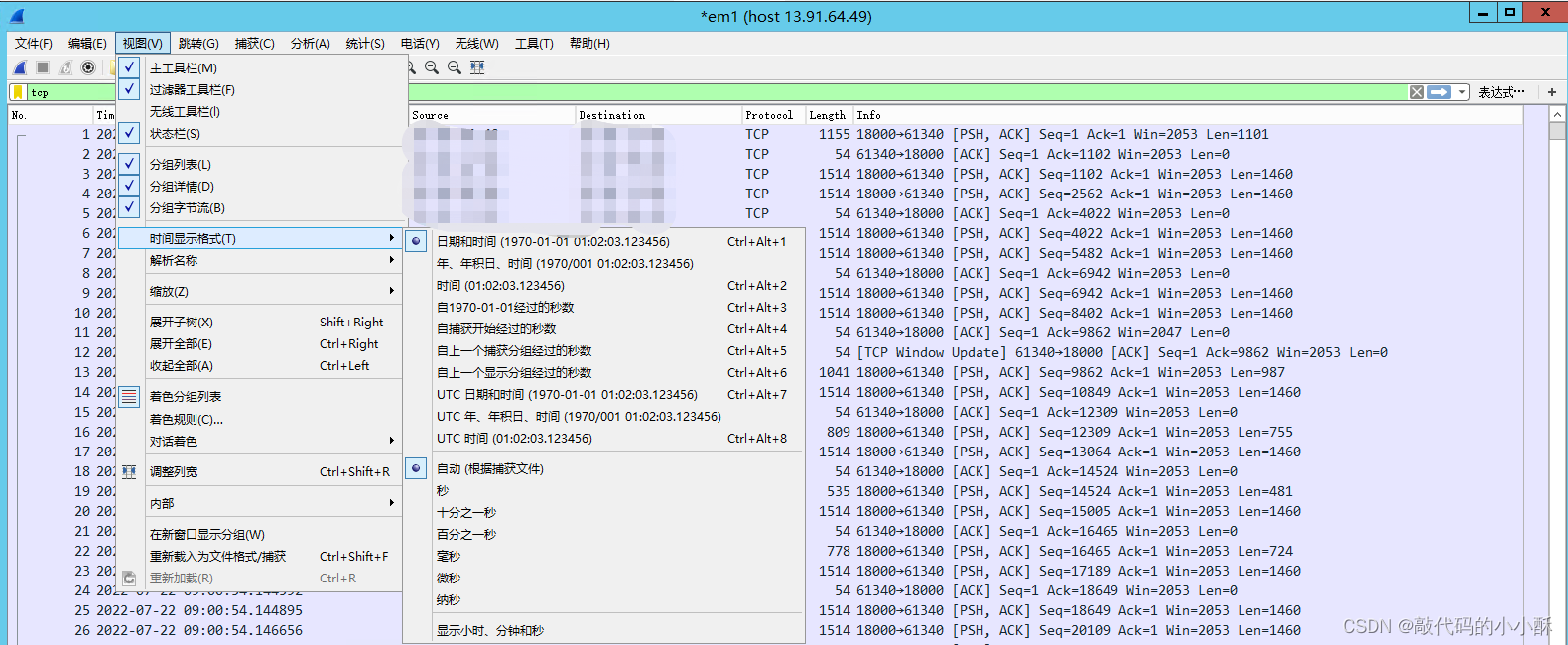Stop the running capture with the square icon
Viewport: 1568px width, 645px height.
click(x=43, y=67)
